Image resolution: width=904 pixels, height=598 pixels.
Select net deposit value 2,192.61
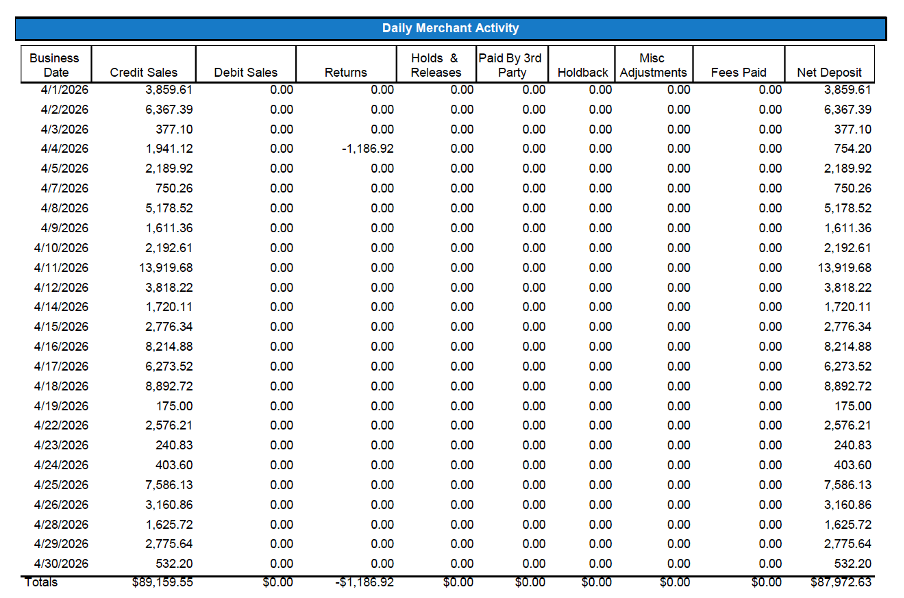(x=848, y=248)
